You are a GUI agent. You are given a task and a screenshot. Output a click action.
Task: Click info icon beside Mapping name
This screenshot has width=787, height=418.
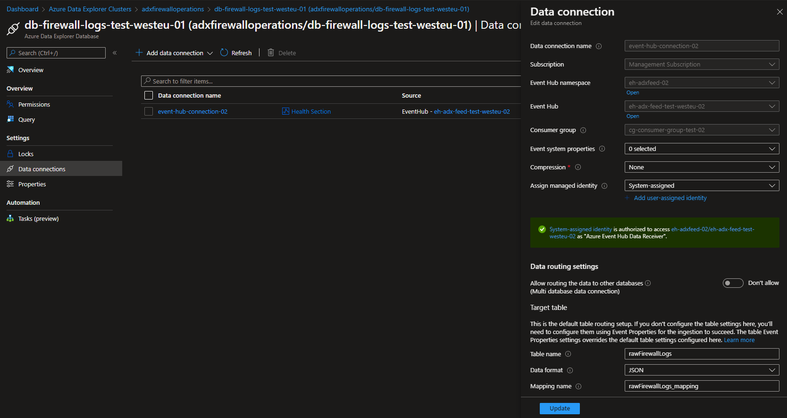tap(578, 386)
